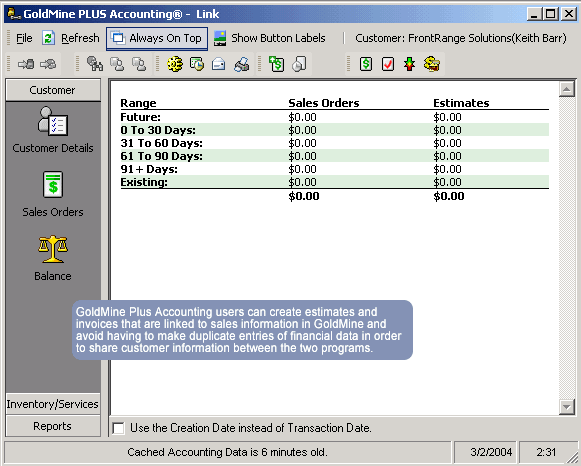581x466 pixels.
Task: Click the '31 To 60 Days:' row label
Action: click(162, 143)
